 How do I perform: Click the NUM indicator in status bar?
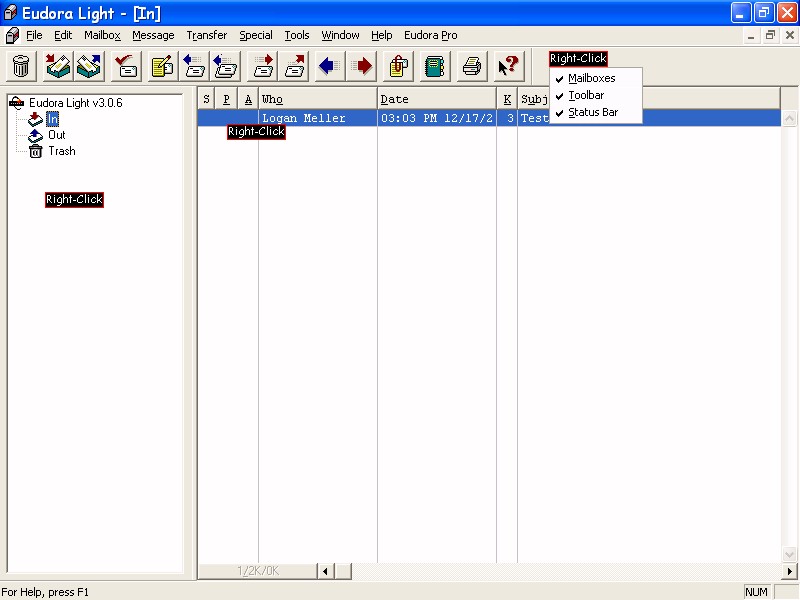757,592
